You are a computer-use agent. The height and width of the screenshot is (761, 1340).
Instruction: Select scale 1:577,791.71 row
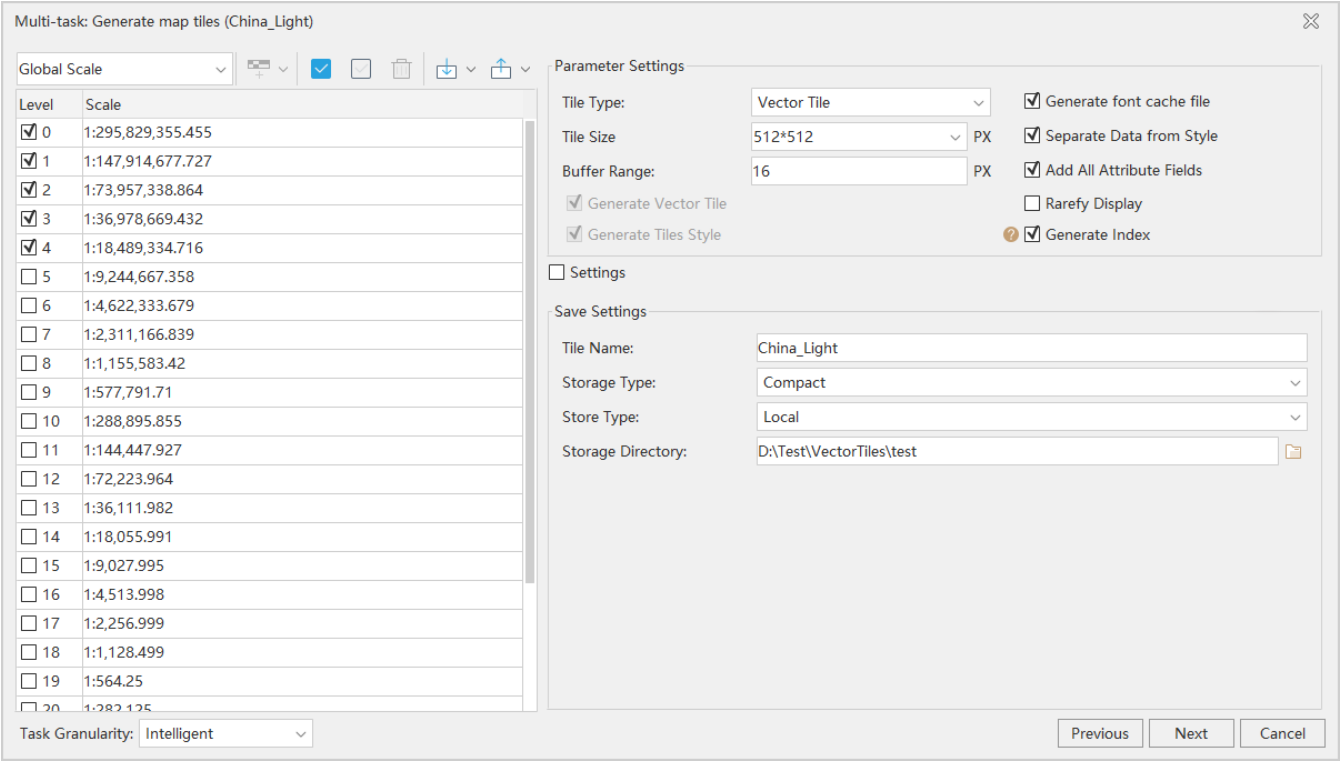(x=270, y=393)
